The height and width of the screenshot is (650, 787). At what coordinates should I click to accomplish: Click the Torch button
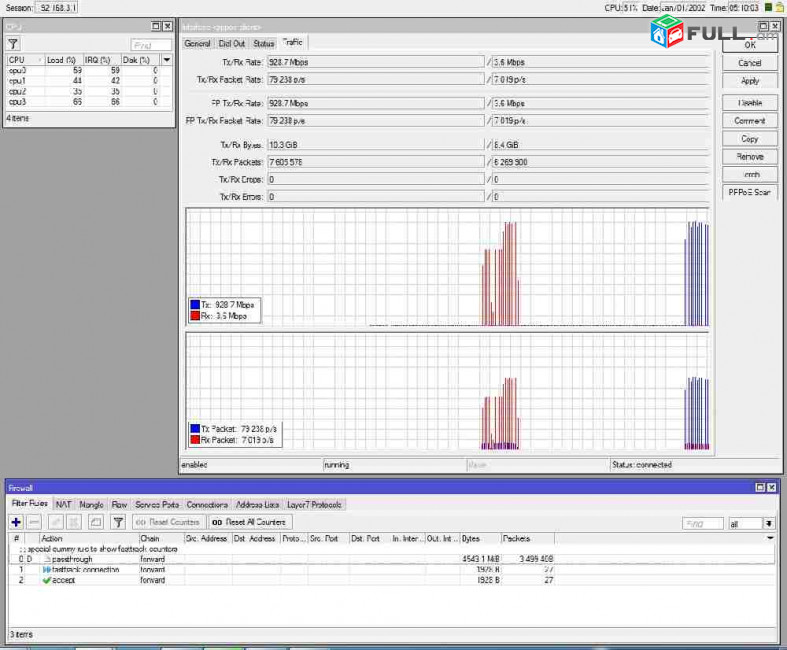(750, 175)
